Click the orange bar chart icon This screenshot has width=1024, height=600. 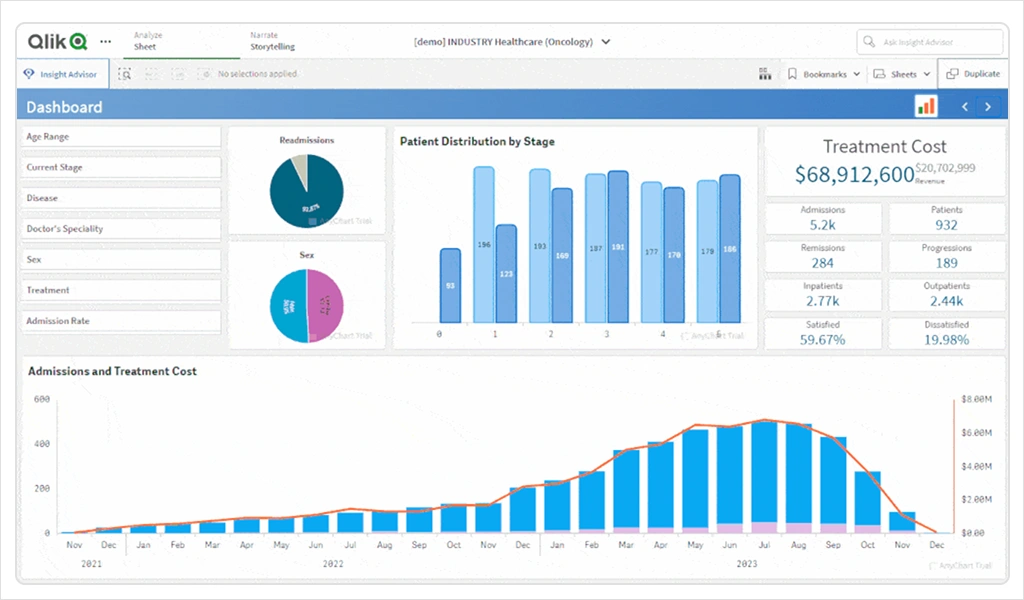[x=926, y=106]
